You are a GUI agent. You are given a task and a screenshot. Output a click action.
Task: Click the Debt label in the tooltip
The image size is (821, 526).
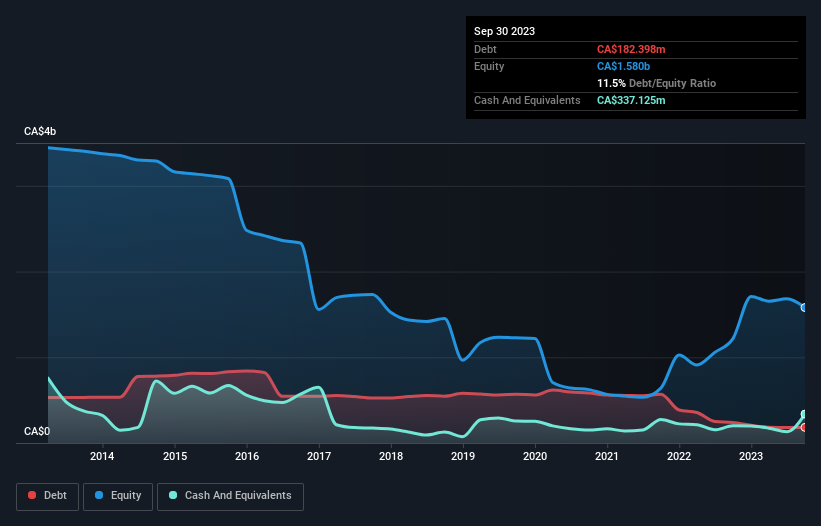[x=485, y=49]
